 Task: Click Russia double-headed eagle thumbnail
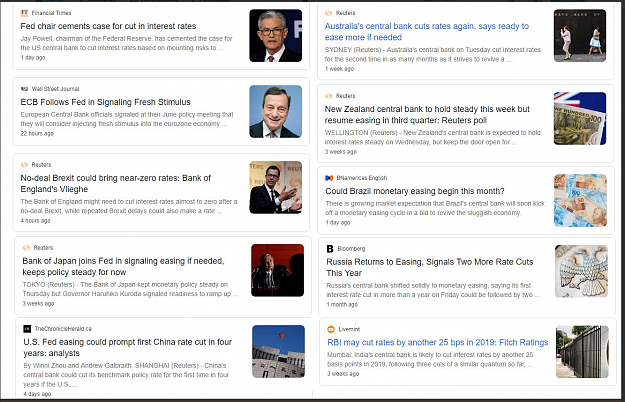coord(582,271)
